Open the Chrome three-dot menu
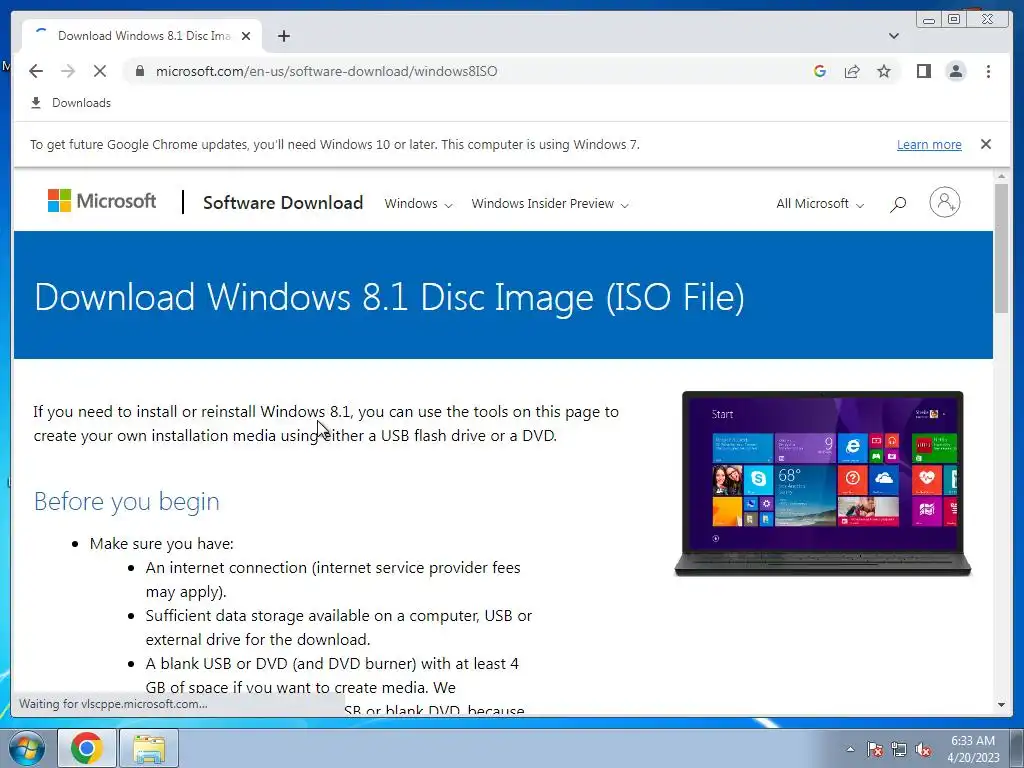Image resolution: width=1024 pixels, height=768 pixels. 988,71
